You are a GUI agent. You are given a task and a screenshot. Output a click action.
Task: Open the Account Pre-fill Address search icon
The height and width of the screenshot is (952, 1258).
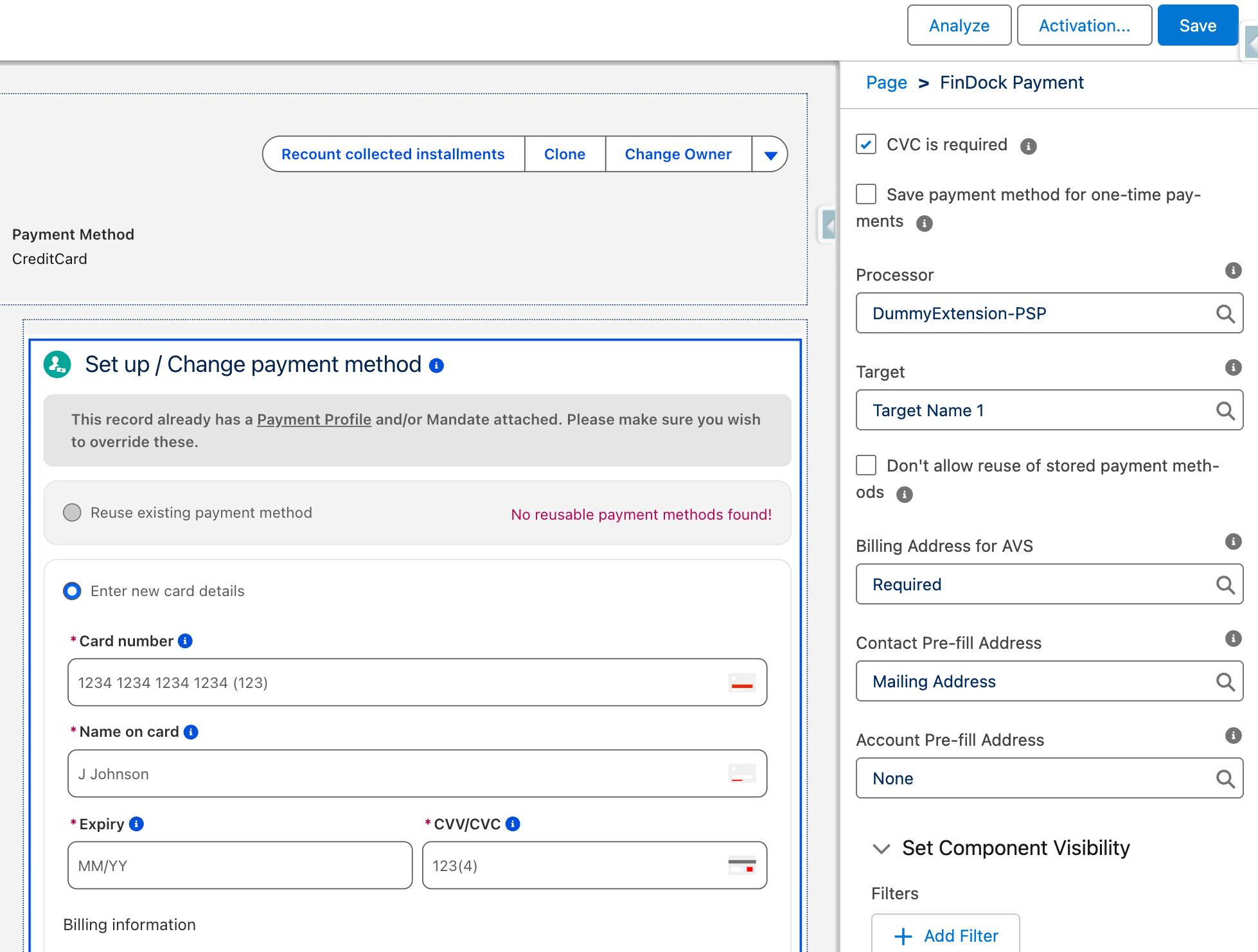point(1225,778)
